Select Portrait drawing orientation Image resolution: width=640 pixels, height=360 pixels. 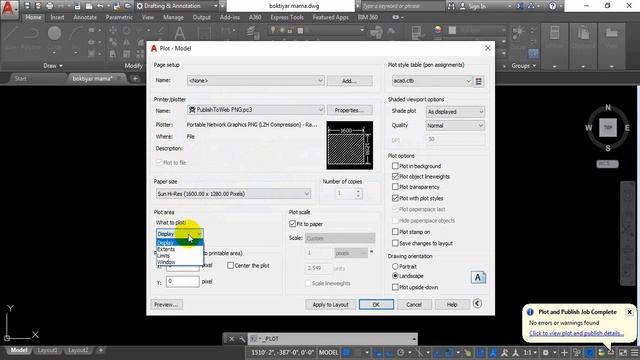click(395, 266)
